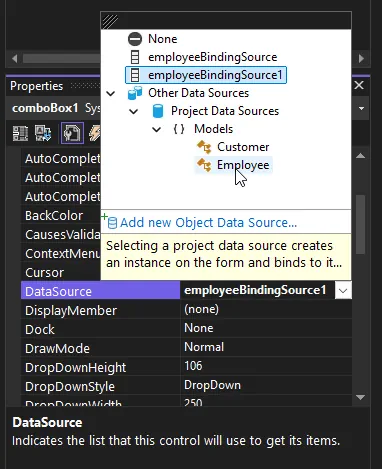The width and height of the screenshot is (382, 469).
Task: Open the DataSource value dropdown arrow
Action: click(343, 291)
